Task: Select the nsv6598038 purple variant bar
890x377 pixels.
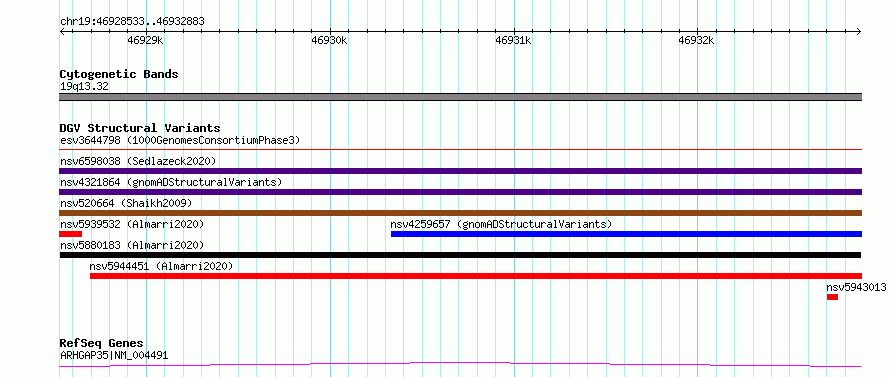Action: (460, 171)
